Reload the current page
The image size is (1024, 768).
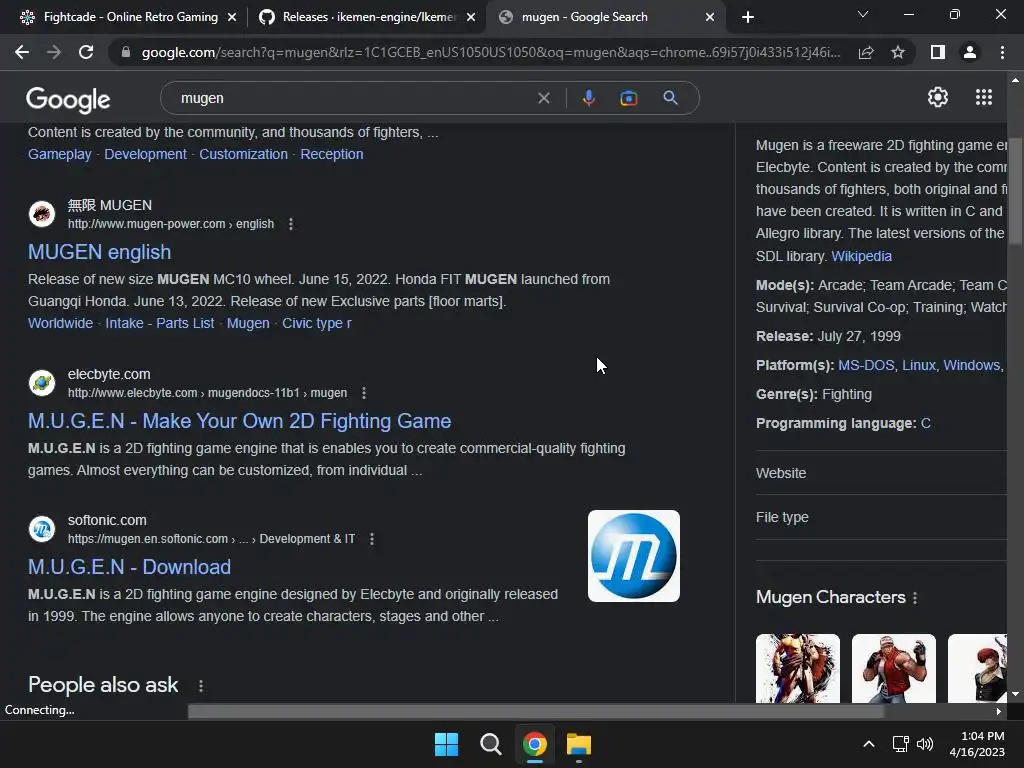point(86,52)
